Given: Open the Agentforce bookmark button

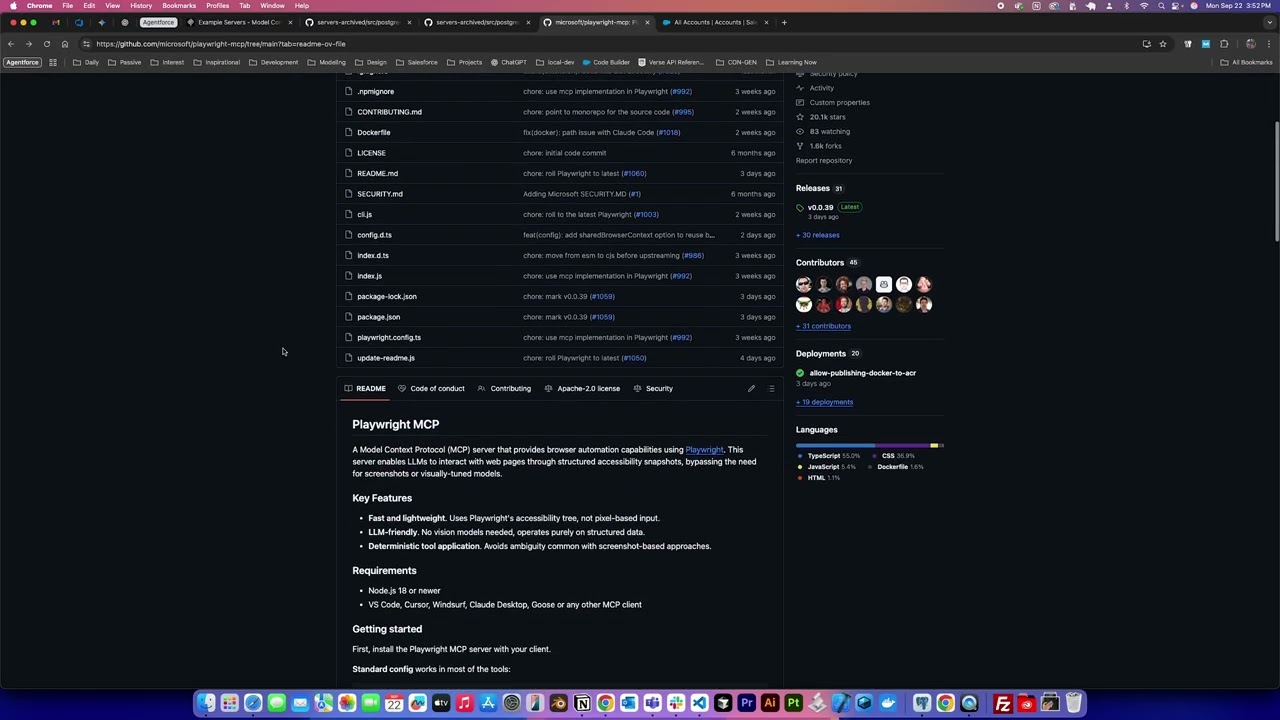Looking at the screenshot, I should (22, 62).
